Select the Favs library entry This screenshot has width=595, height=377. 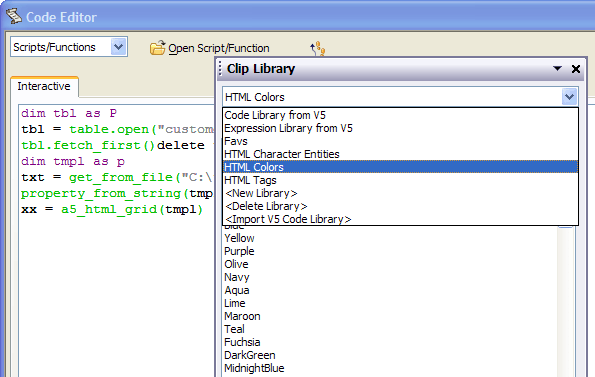coord(400,141)
